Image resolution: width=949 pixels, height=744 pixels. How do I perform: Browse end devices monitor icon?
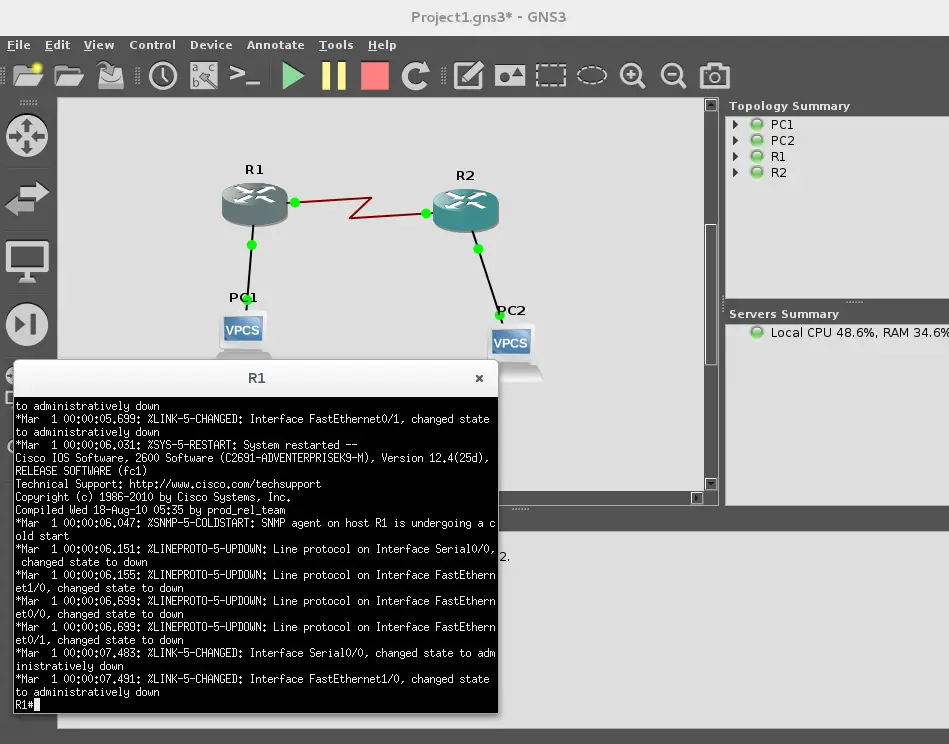pyautogui.click(x=27, y=262)
